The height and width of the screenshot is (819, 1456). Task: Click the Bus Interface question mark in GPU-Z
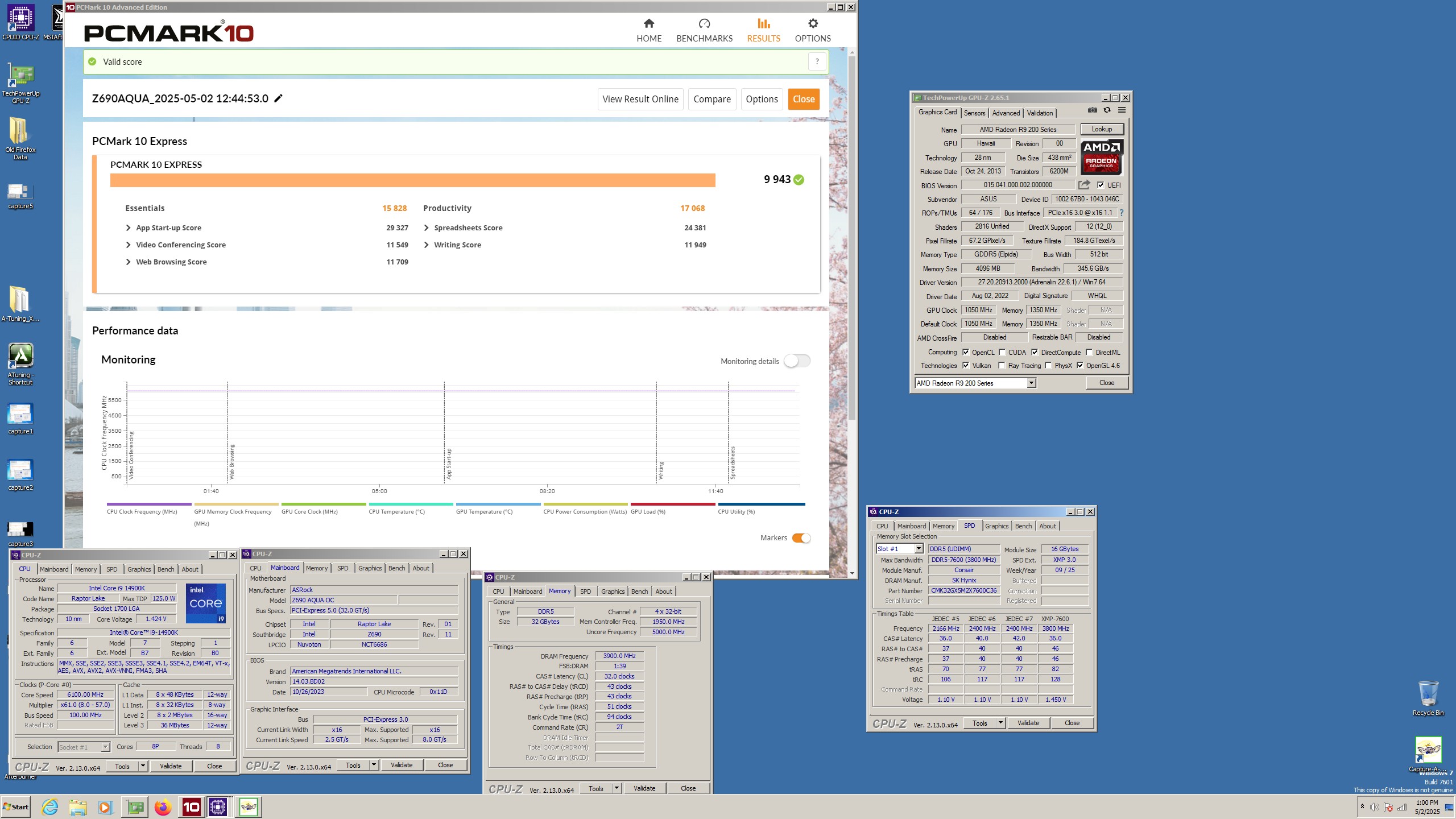tap(1122, 213)
